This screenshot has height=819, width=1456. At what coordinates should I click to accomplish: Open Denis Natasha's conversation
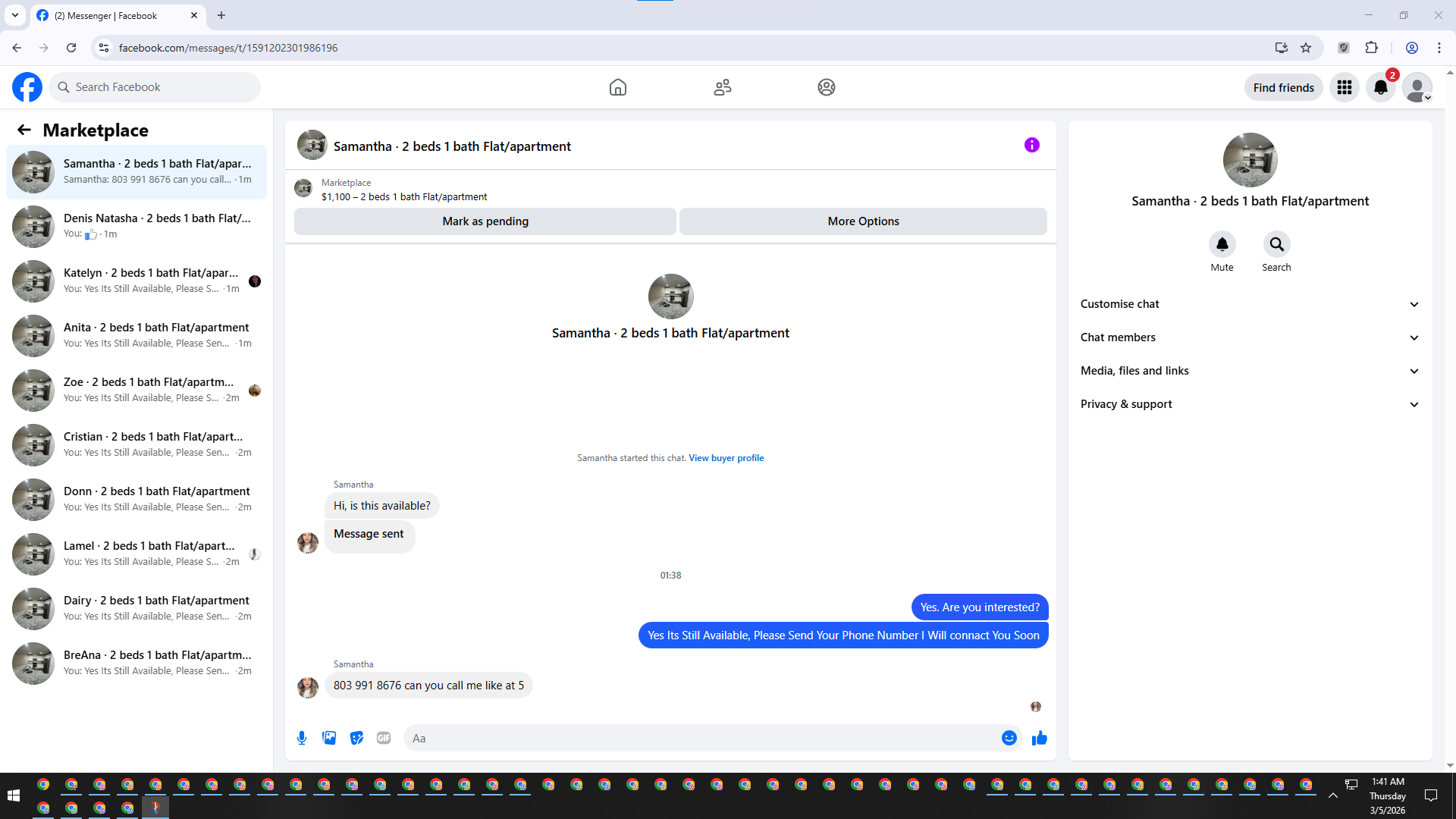pyautogui.click(x=136, y=227)
